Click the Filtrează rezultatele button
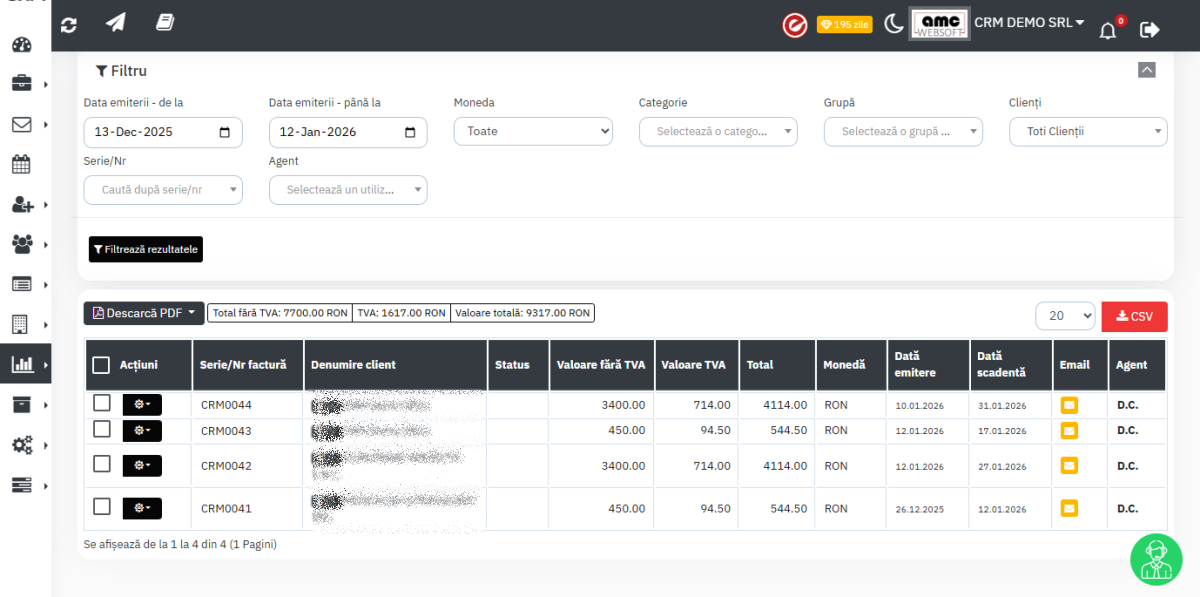This screenshot has height=597, width=1200. (x=146, y=249)
